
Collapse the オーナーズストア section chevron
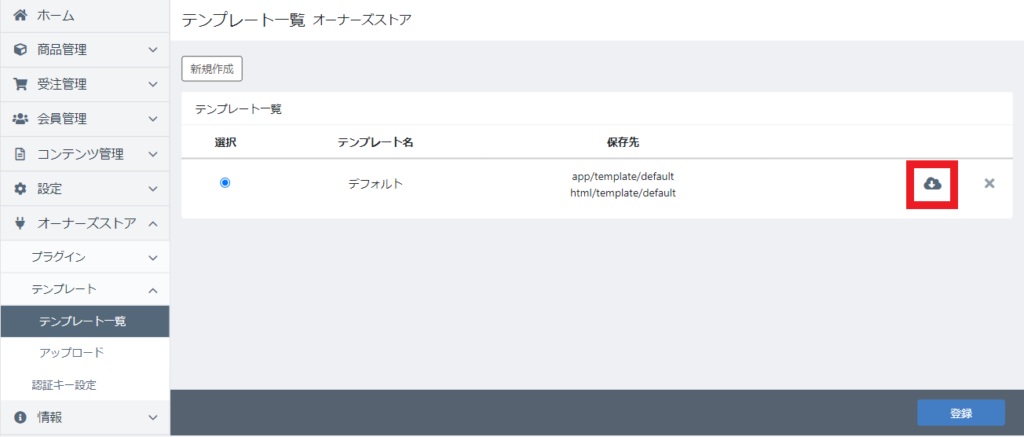tap(152, 223)
